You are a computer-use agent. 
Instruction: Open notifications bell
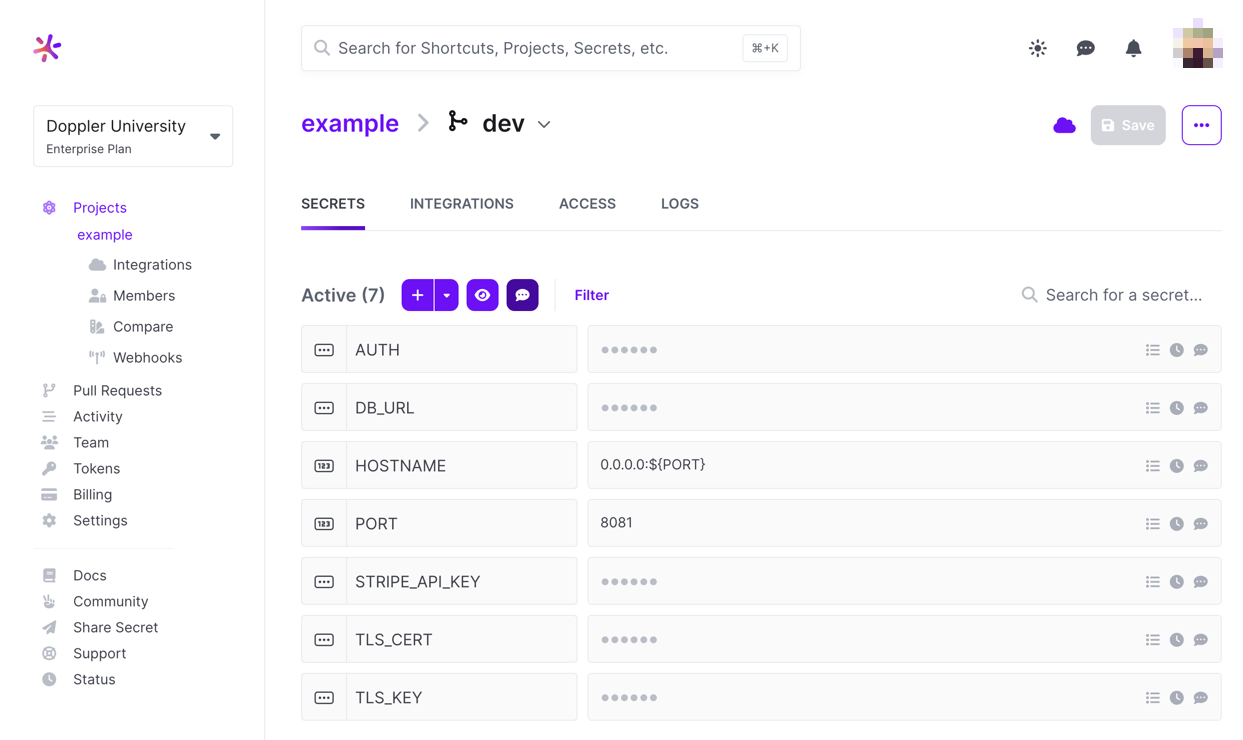click(x=1133, y=48)
